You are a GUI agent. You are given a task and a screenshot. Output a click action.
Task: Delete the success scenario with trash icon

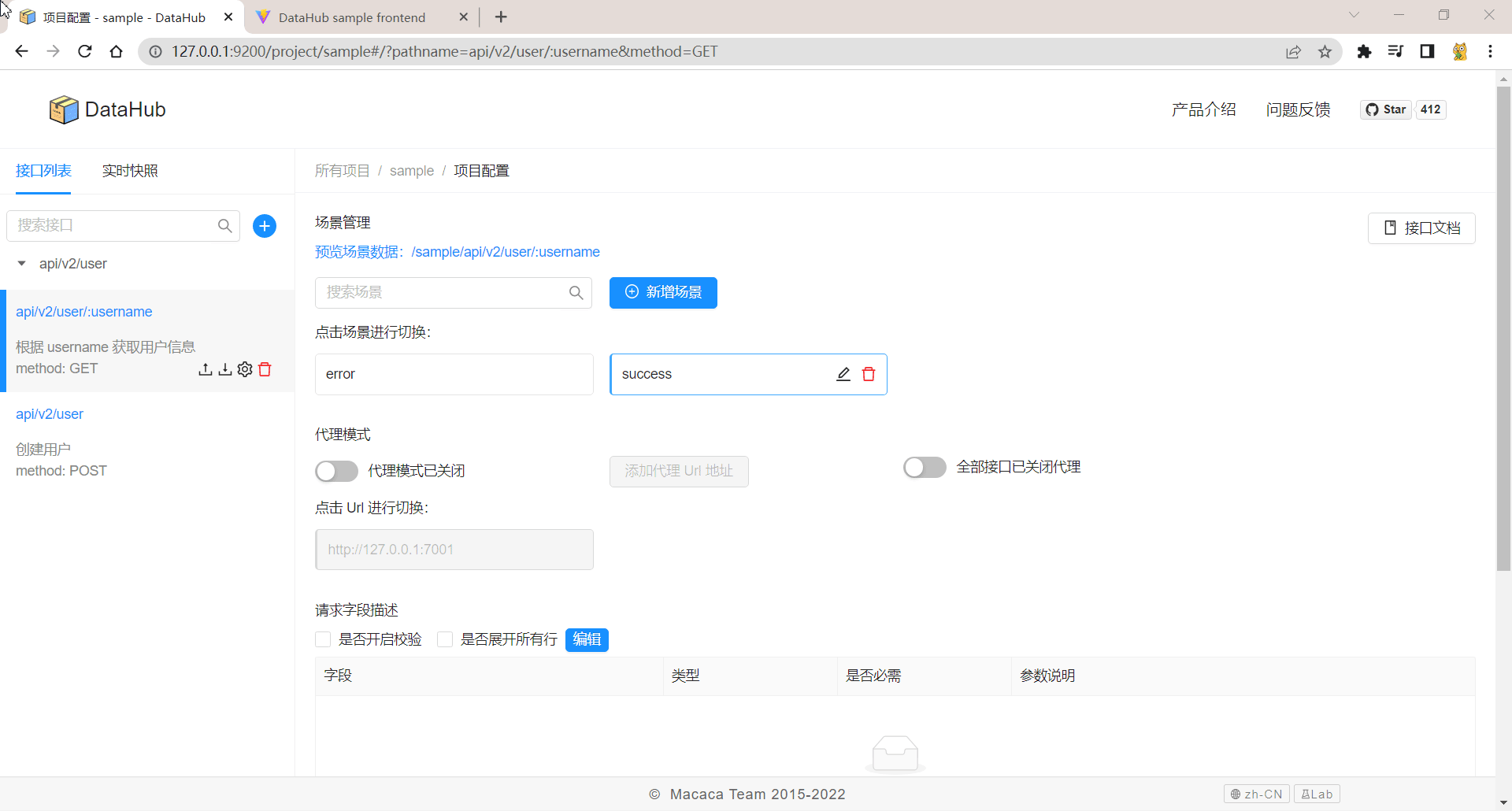[869, 374]
